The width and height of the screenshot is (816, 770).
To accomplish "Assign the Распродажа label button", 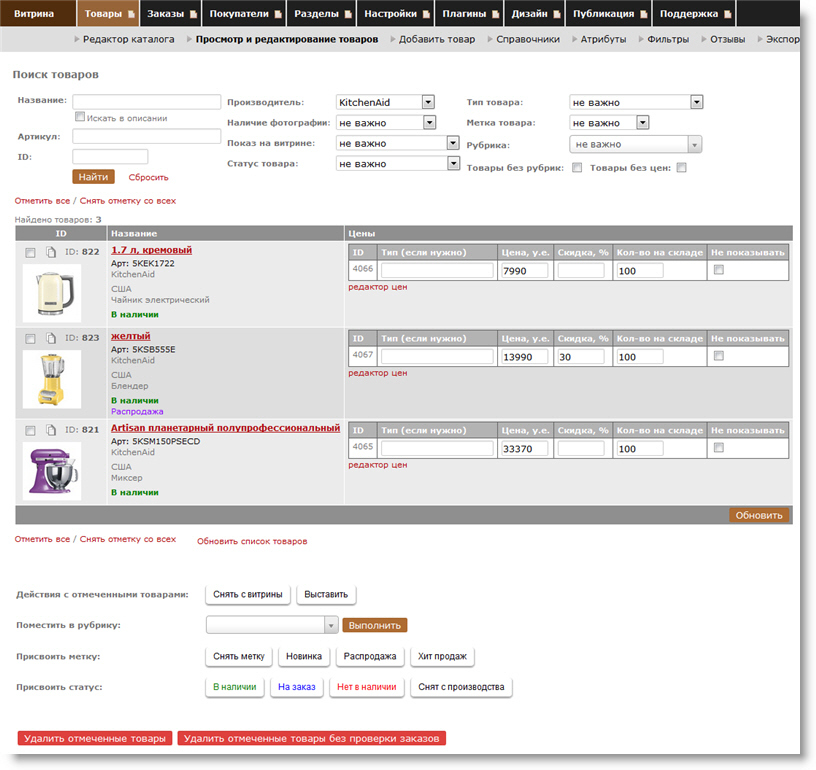I will pyautogui.click(x=369, y=656).
